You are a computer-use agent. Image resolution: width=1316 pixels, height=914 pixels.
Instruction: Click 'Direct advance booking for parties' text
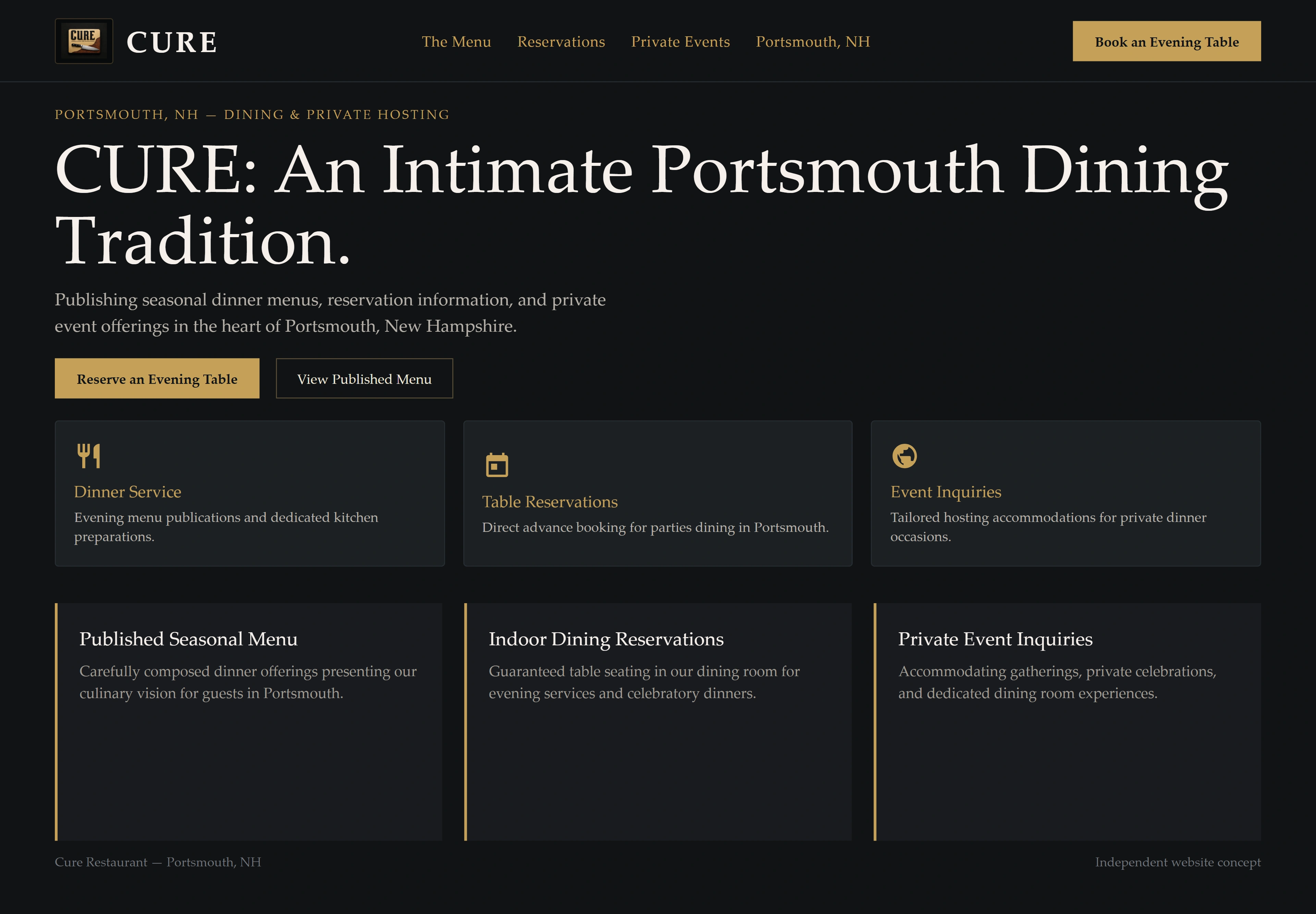point(655,527)
